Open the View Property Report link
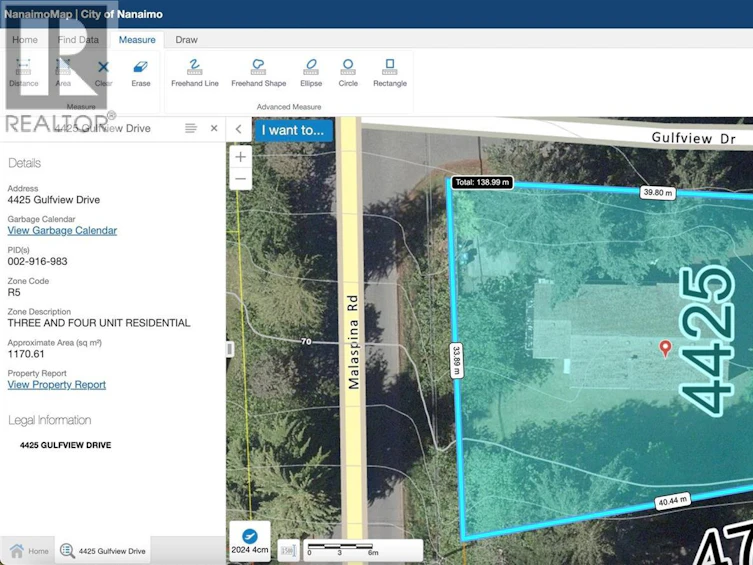The width and height of the screenshot is (753, 565). [57, 385]
